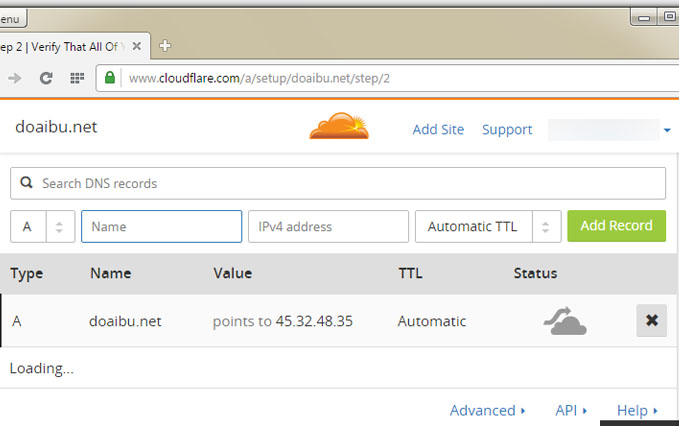Screen dimensions: 679x426
Task: Delete the doaibu.net A record
Action: pyautogui.click(x=651, y=320)
